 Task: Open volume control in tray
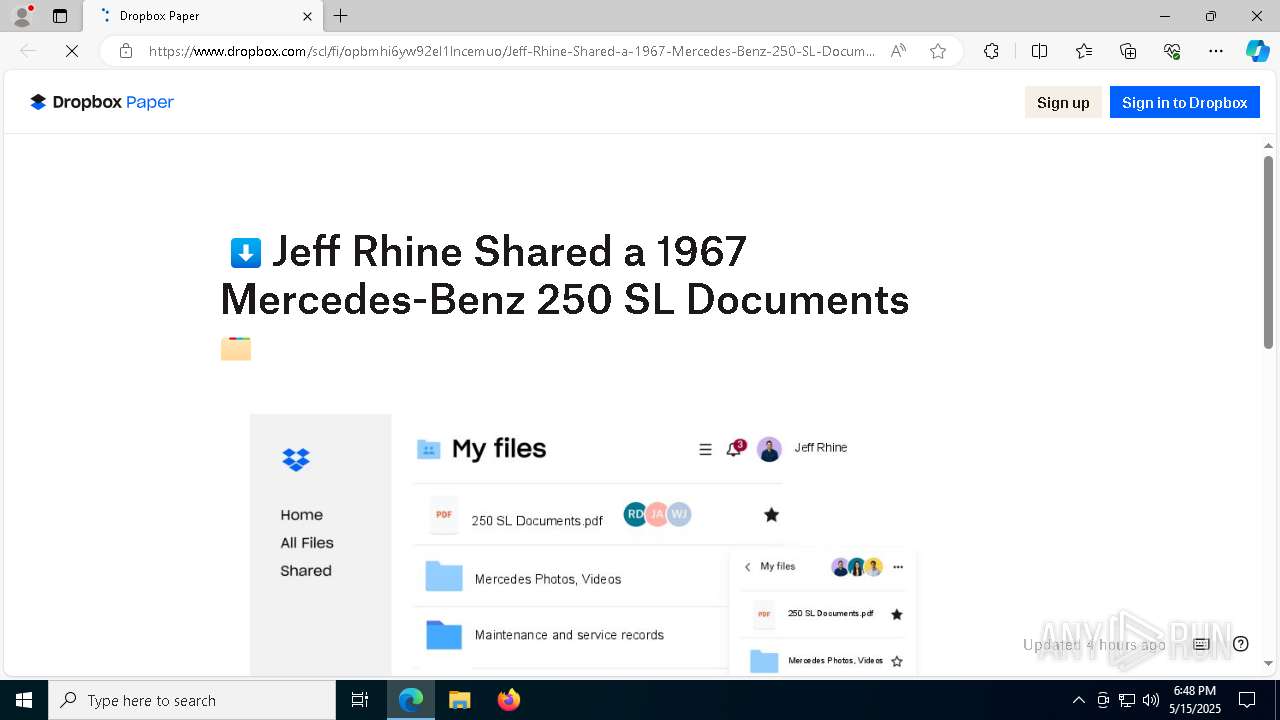(1151, 700)
